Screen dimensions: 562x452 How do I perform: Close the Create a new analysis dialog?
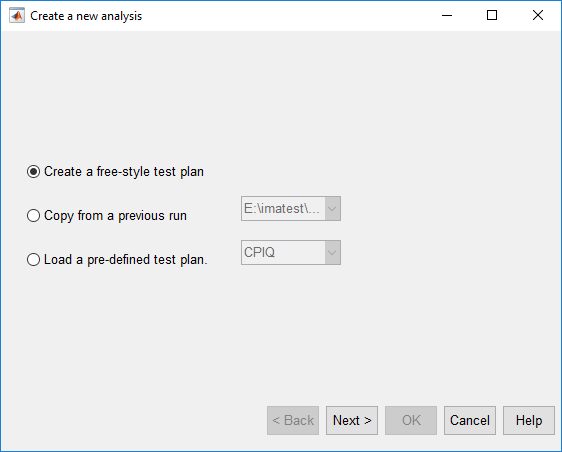point(538,15)
